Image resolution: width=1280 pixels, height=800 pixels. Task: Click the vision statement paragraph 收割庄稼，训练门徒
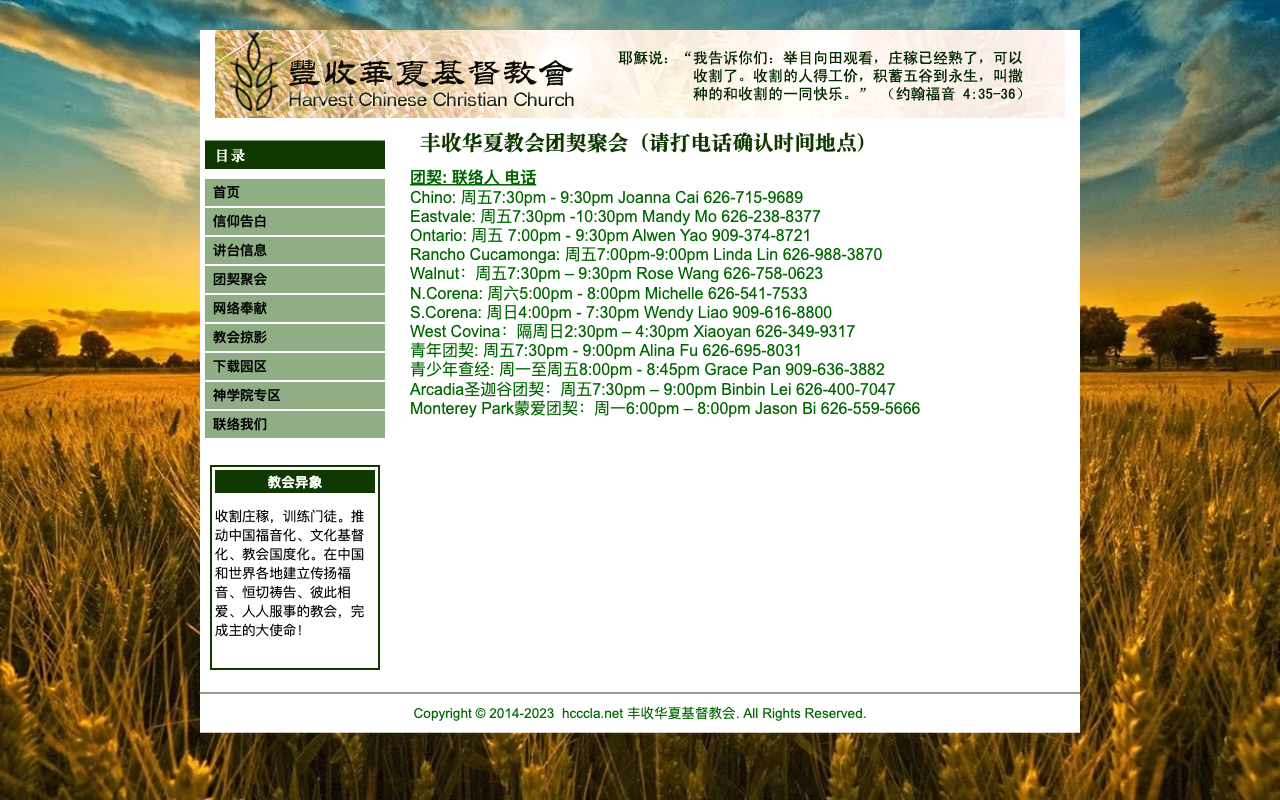pos(290,573)
